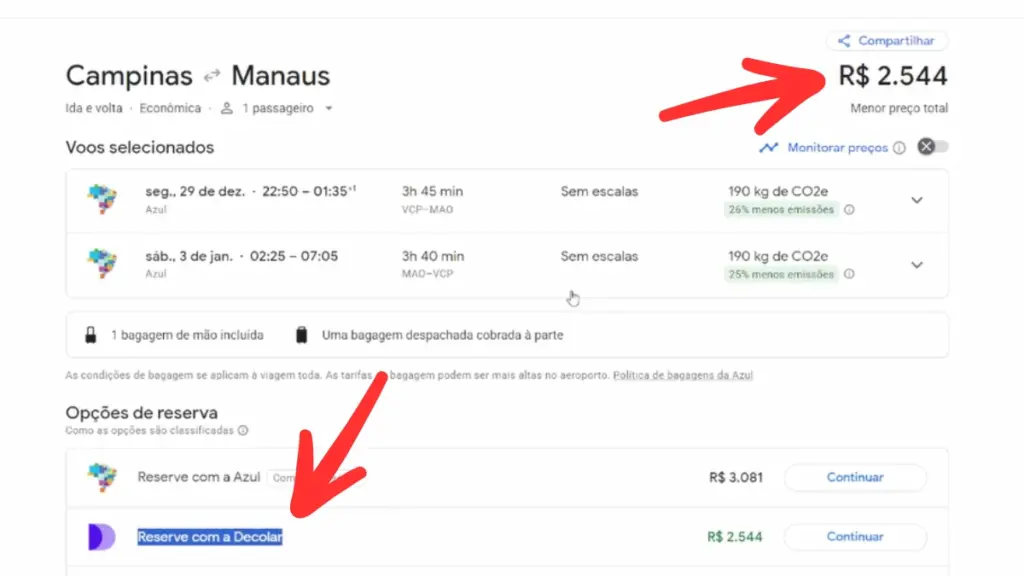
Task: Click the info icon next to Monitorar preços
Action: click(899, 148)
